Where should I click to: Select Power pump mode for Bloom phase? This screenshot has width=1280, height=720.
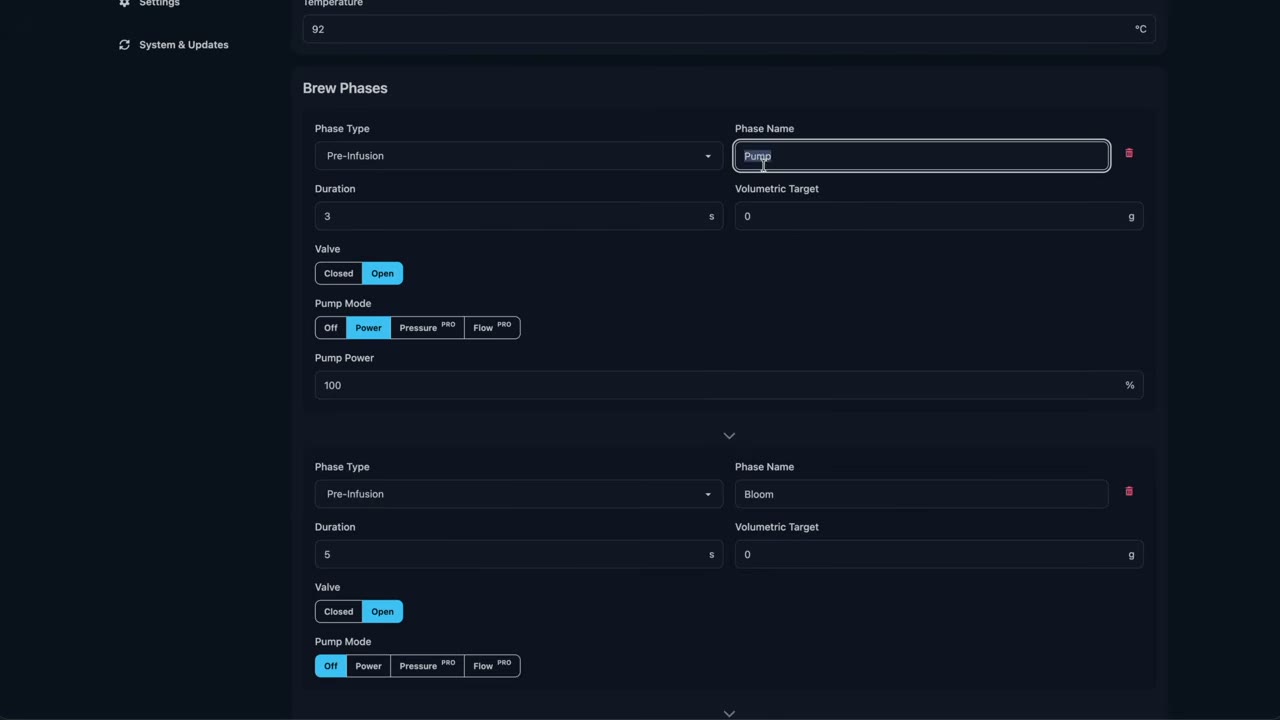click(369, 666)
